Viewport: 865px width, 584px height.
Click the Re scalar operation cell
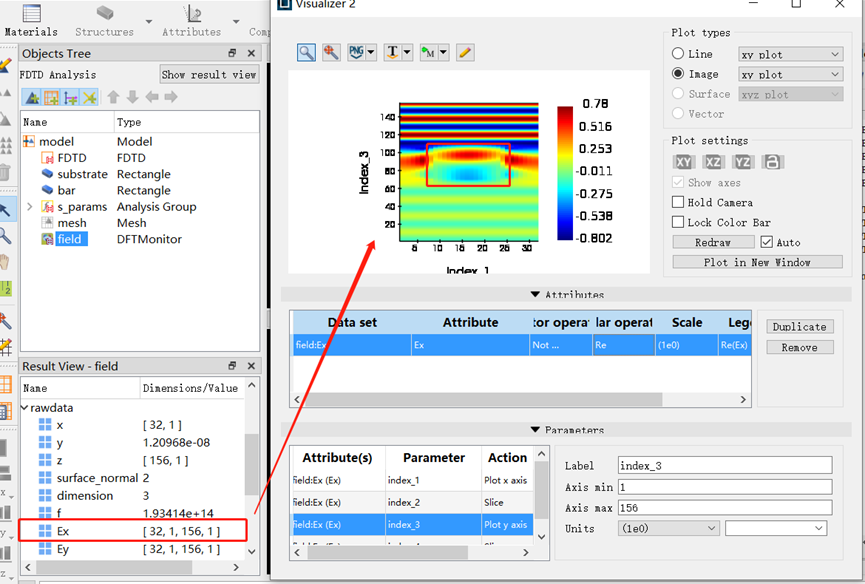point(623,345)
